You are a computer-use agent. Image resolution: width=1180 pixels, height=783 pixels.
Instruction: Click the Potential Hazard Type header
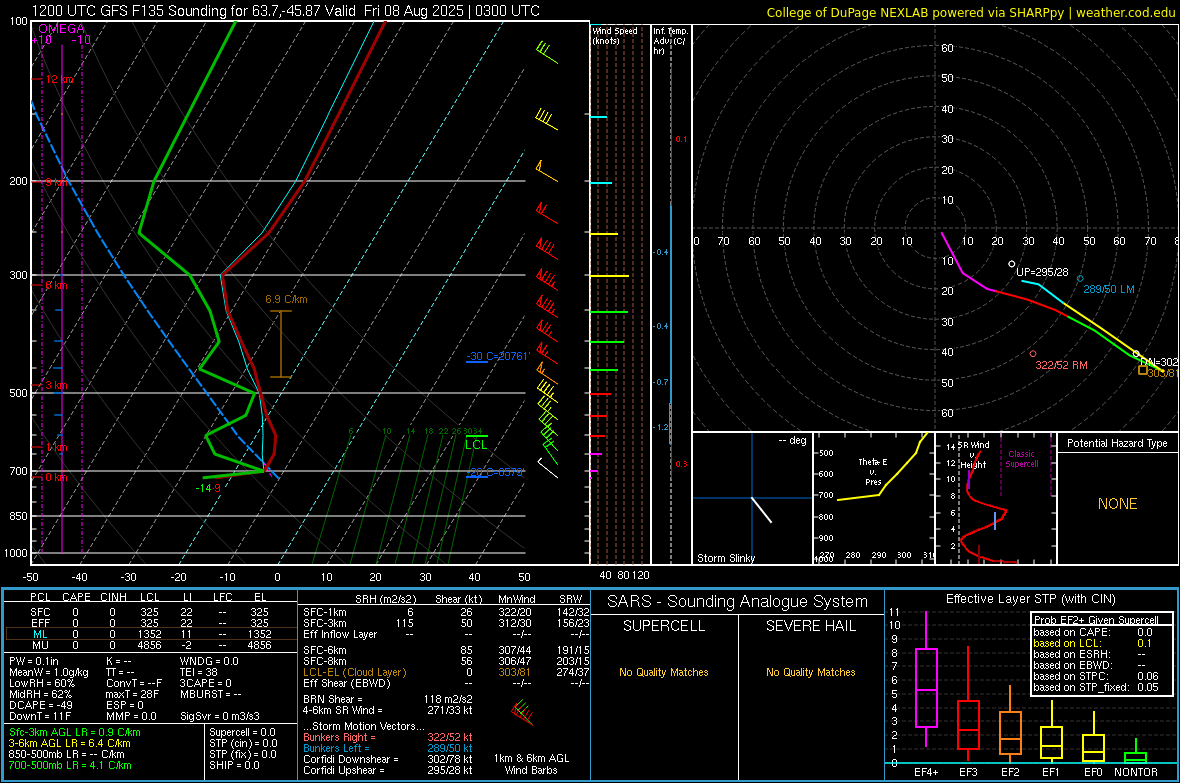[x=1117, y=443]
